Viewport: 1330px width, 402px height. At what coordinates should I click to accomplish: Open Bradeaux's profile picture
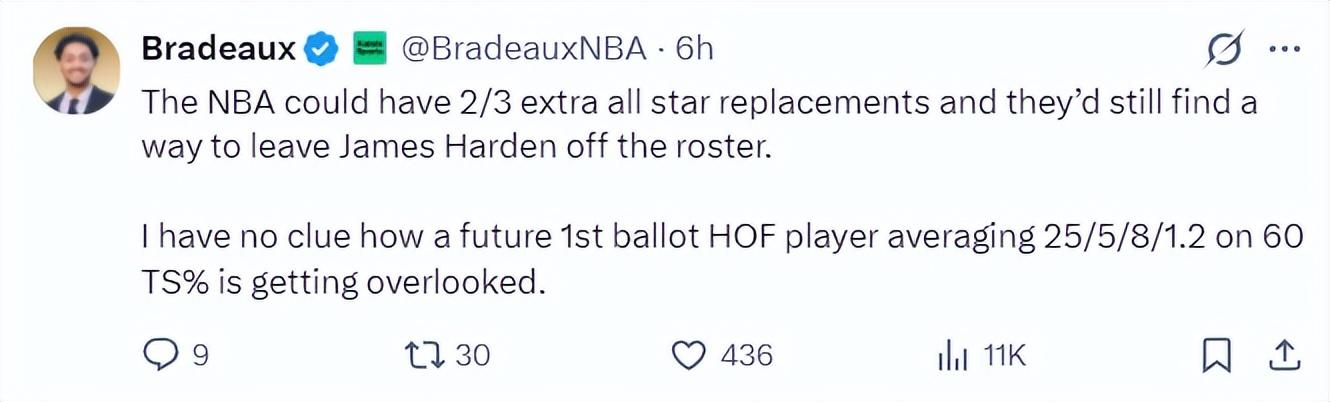76,71
